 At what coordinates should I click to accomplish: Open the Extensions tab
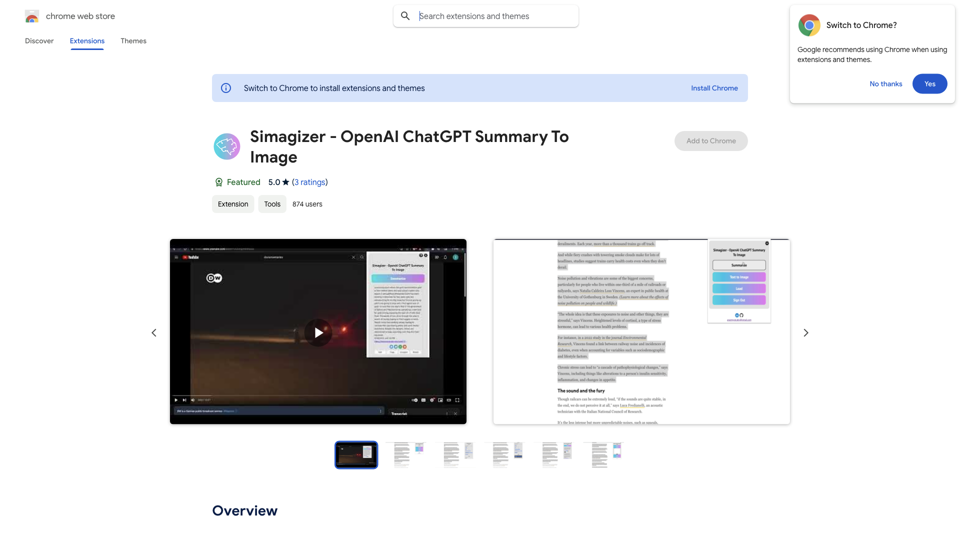[x=87, y=41]
